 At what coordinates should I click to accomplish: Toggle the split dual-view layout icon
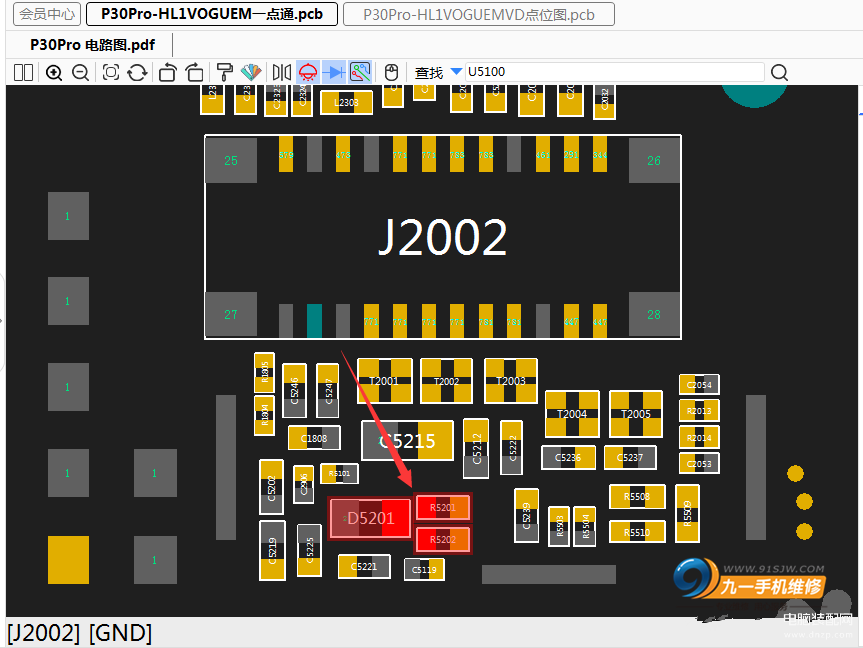(23, 72)
